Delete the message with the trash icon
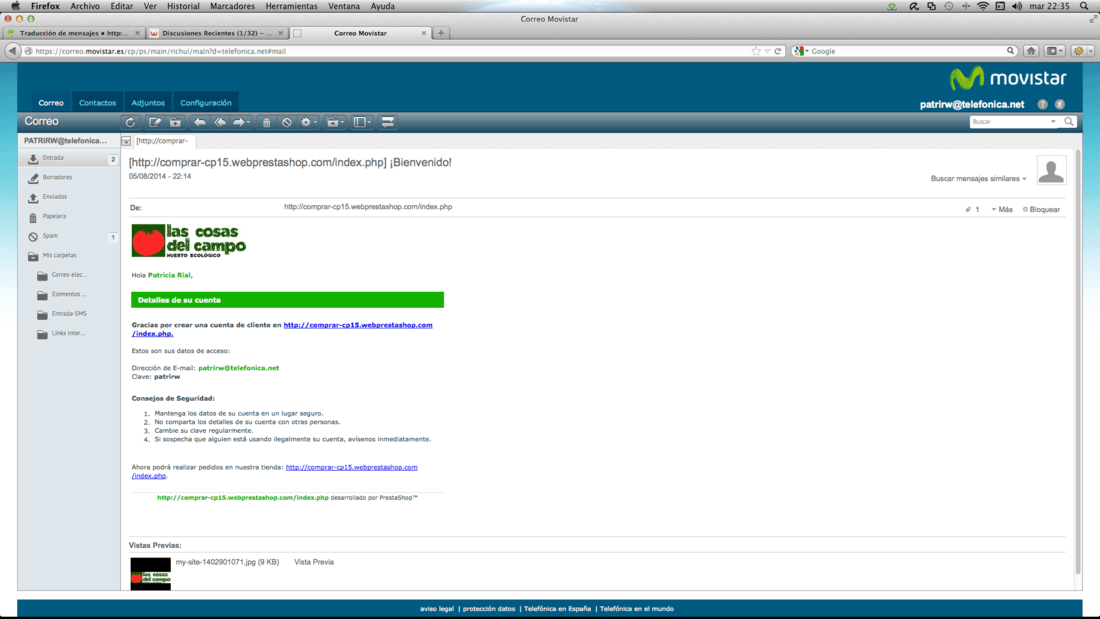 [266, 122]
